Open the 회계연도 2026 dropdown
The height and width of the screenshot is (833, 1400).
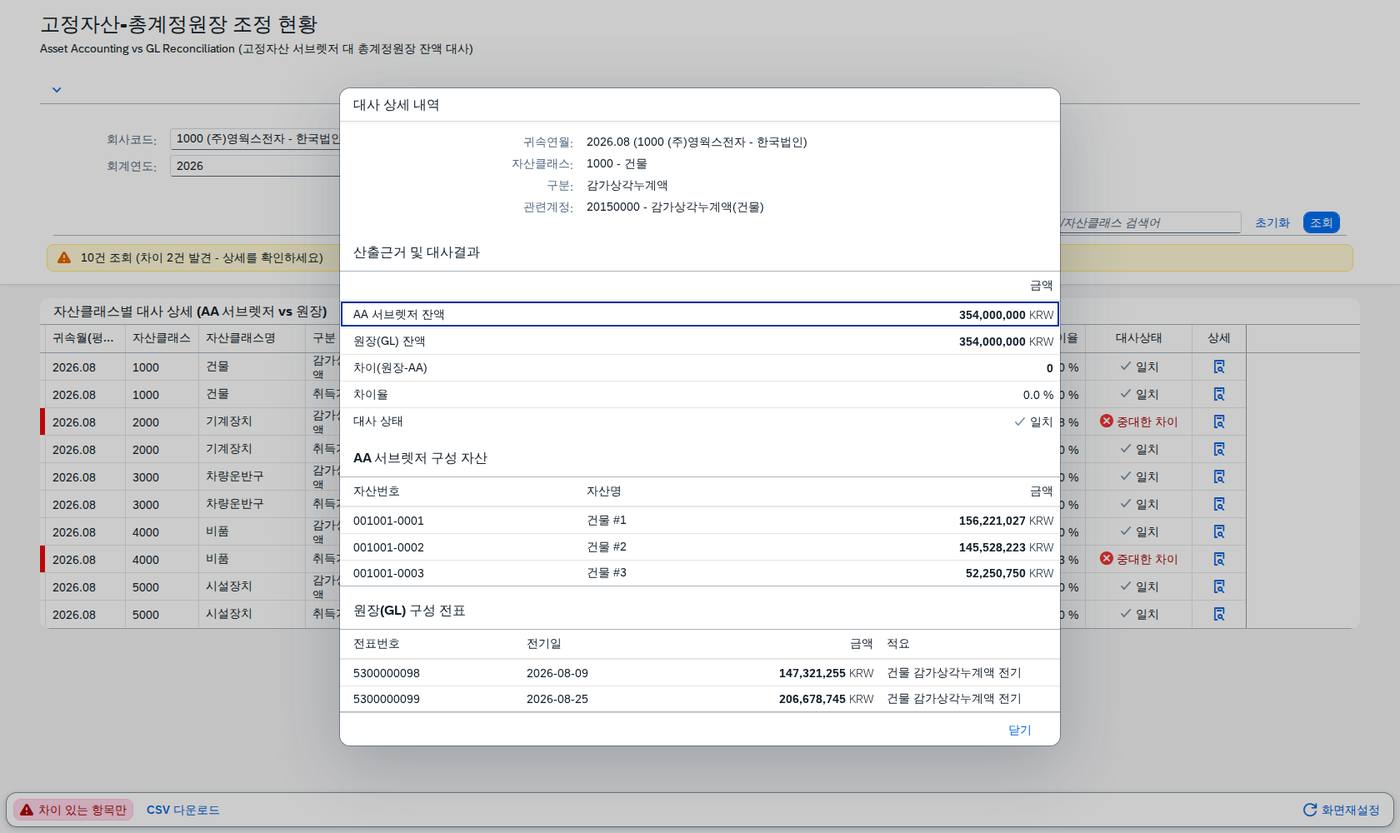255,166
